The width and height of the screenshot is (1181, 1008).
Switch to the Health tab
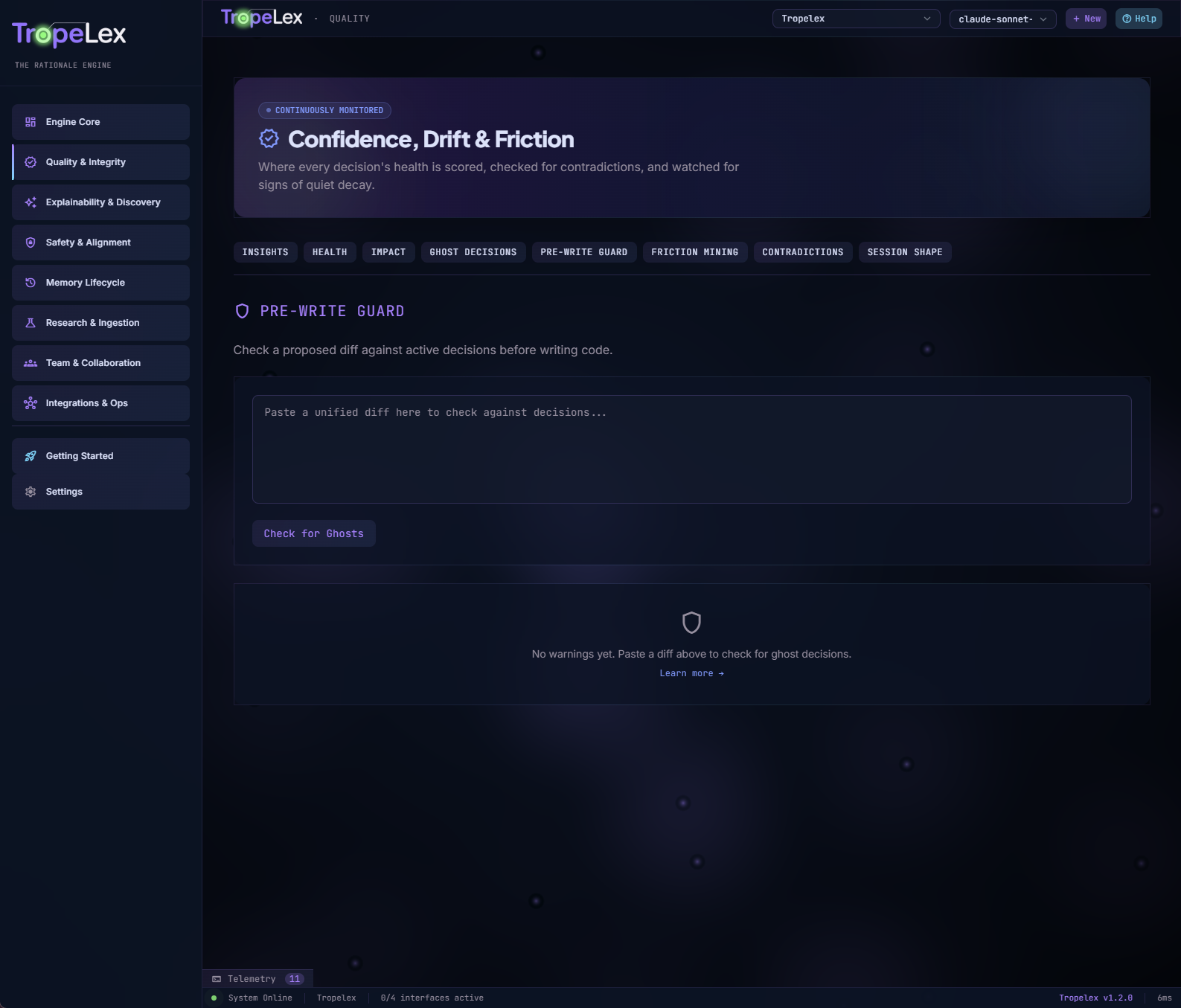(x=330, y=252)
